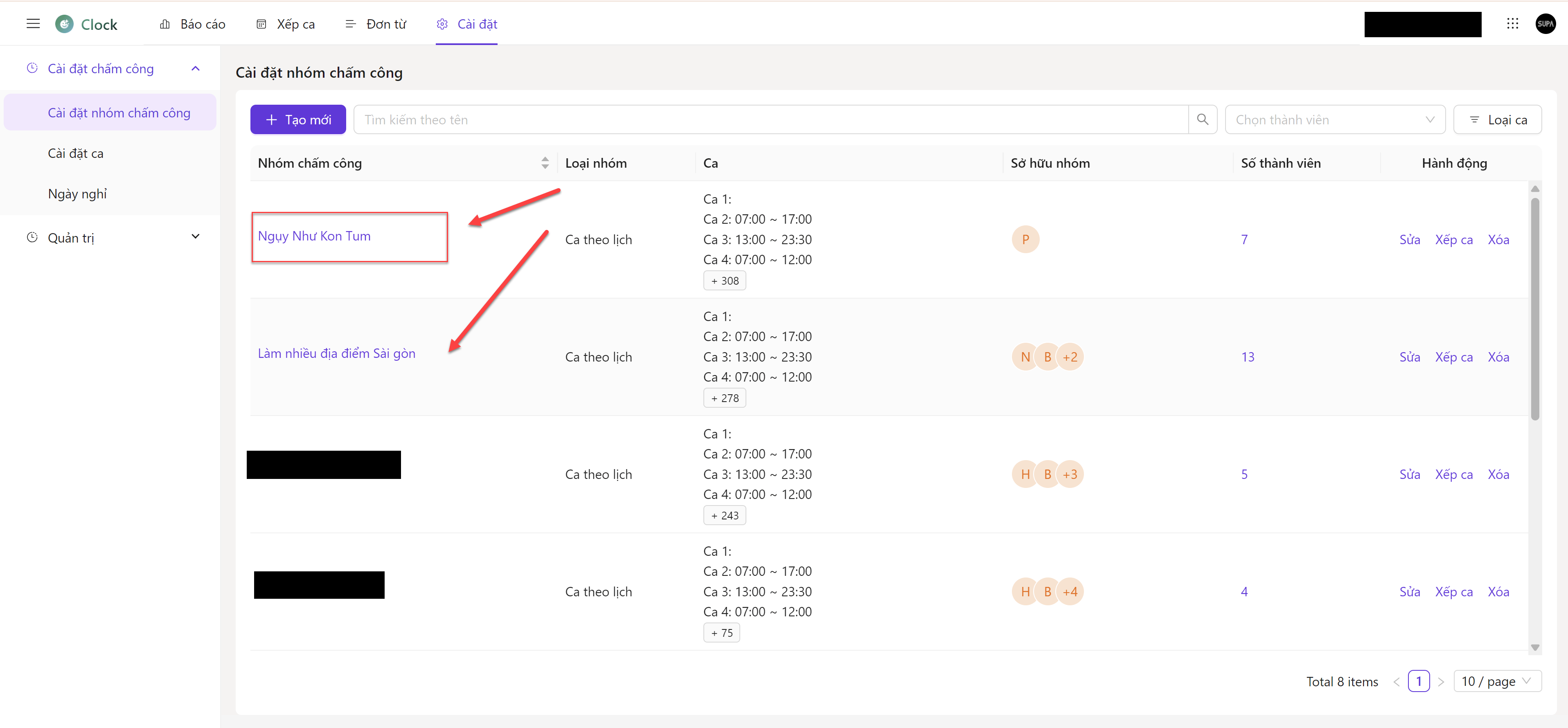Viewport: 1568px width, 728px height.
Task: Open the Đơn từ tab
Action: tap(376, 24)
